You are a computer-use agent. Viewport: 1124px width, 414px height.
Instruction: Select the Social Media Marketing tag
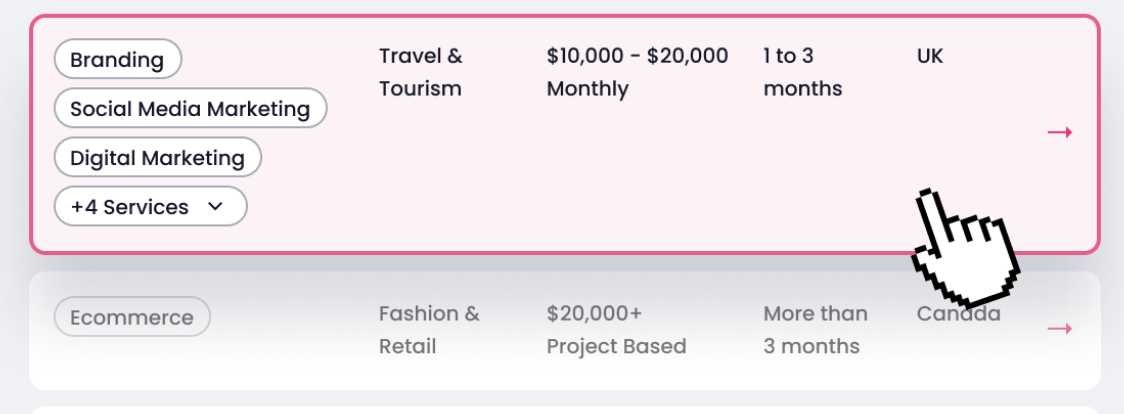click(190, 108)
